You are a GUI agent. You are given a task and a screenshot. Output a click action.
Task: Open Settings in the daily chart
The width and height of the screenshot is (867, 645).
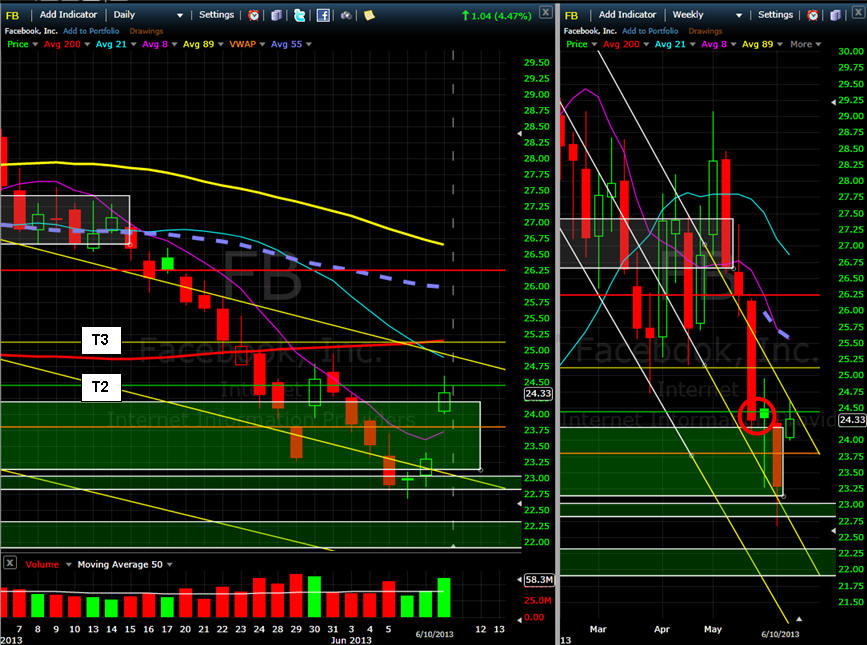click(216, 15)
